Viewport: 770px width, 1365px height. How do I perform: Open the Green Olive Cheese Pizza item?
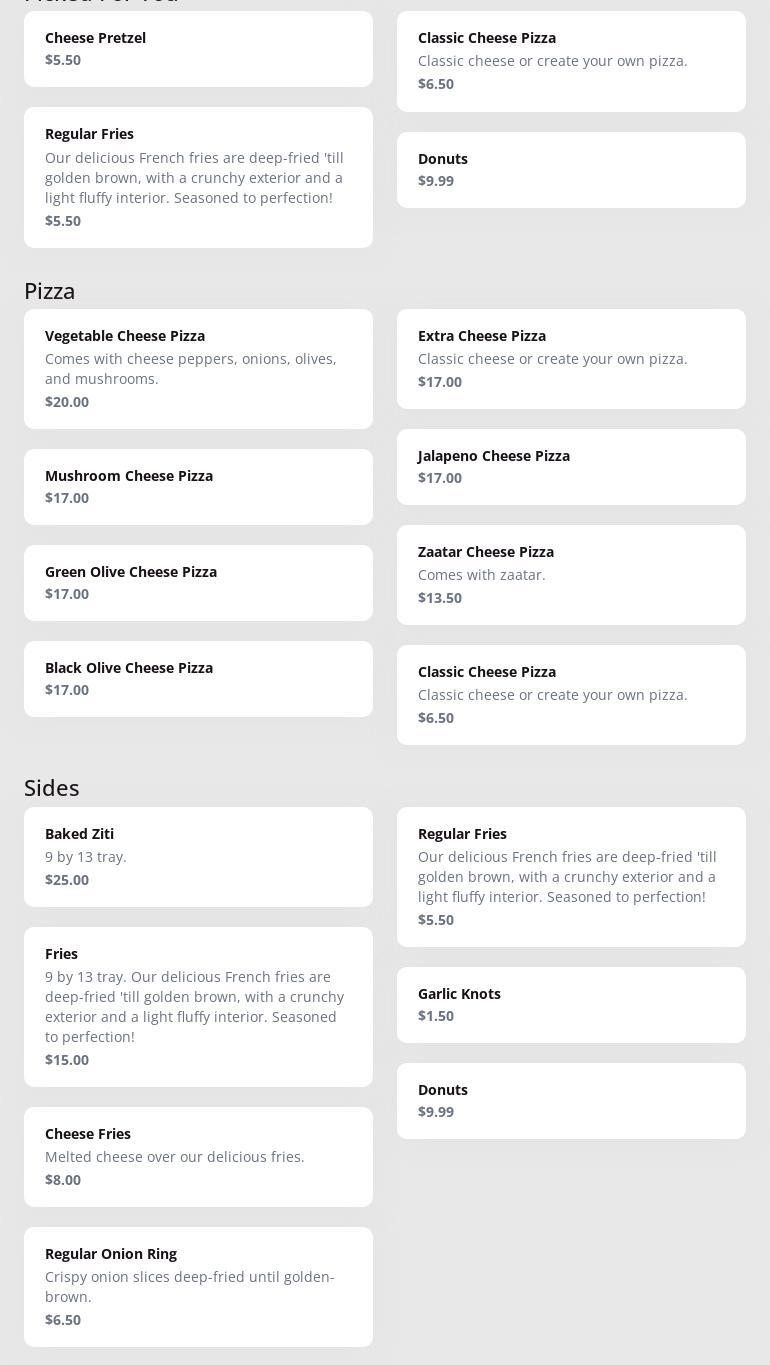click(198, 583)
